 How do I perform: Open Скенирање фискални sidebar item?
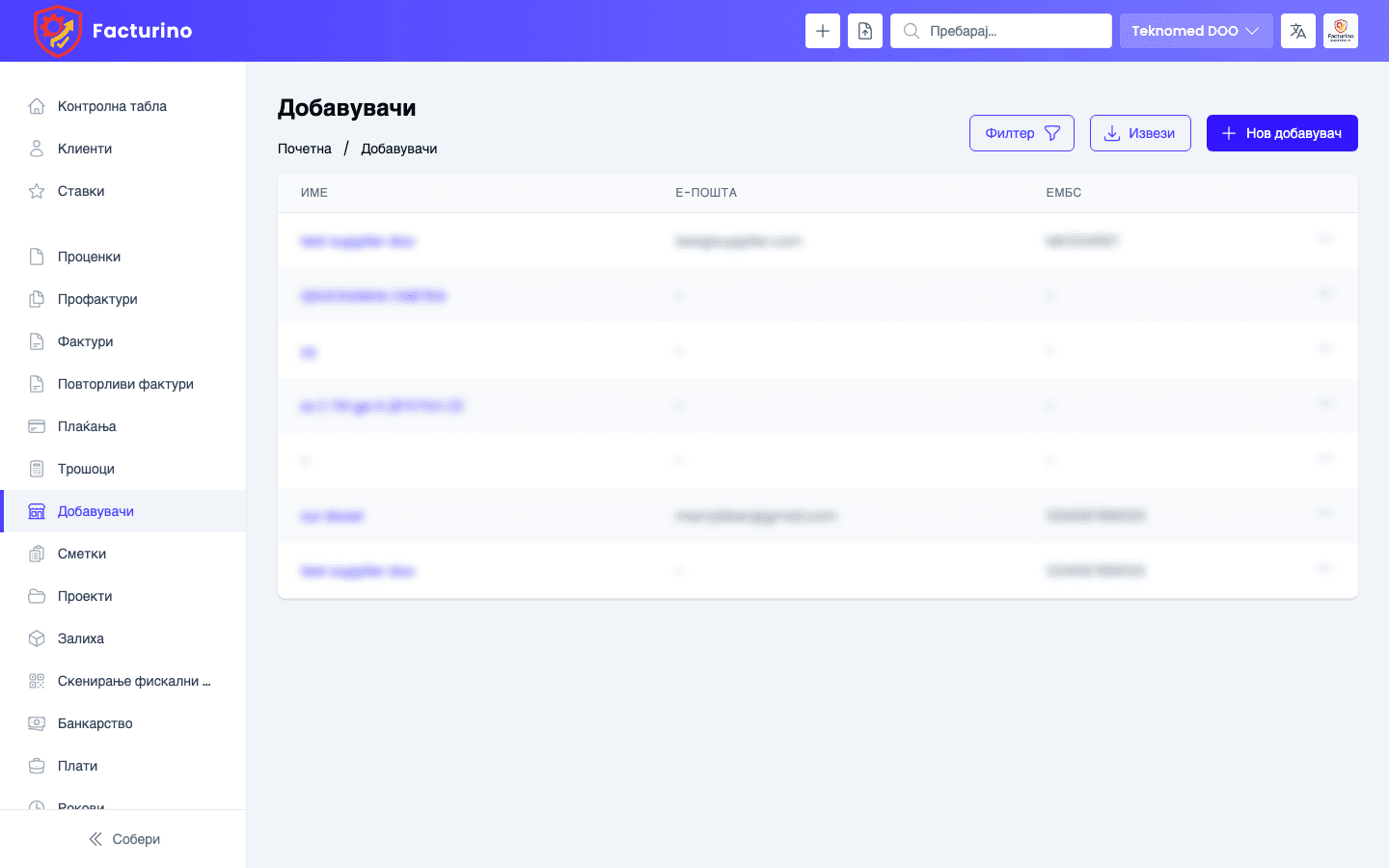pos(133,681)
